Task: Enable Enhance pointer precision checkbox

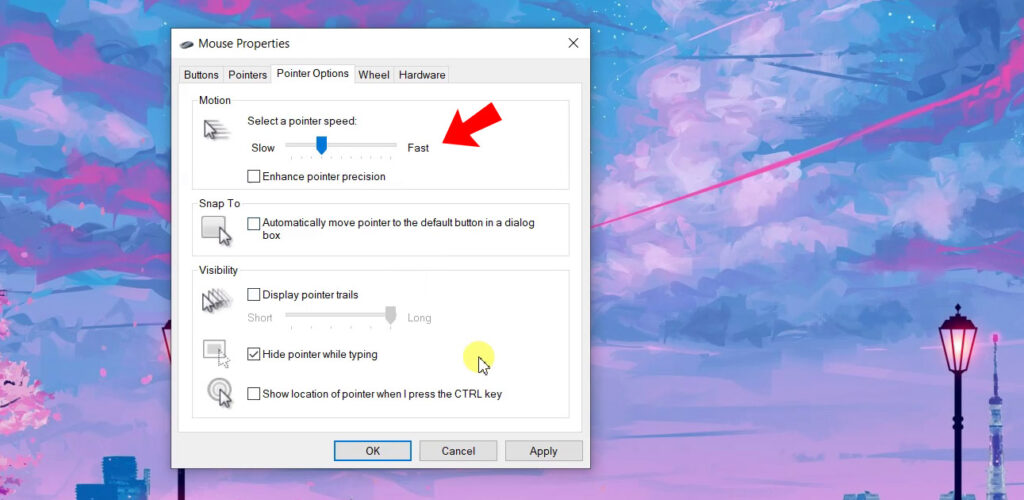Action: coord(253,176)
